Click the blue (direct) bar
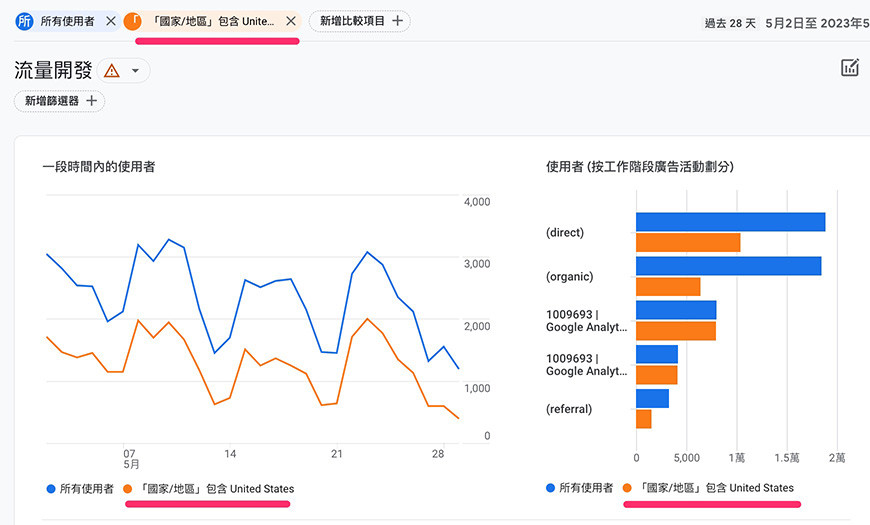Viewport: 870px width, 525px height. point(731,222)
